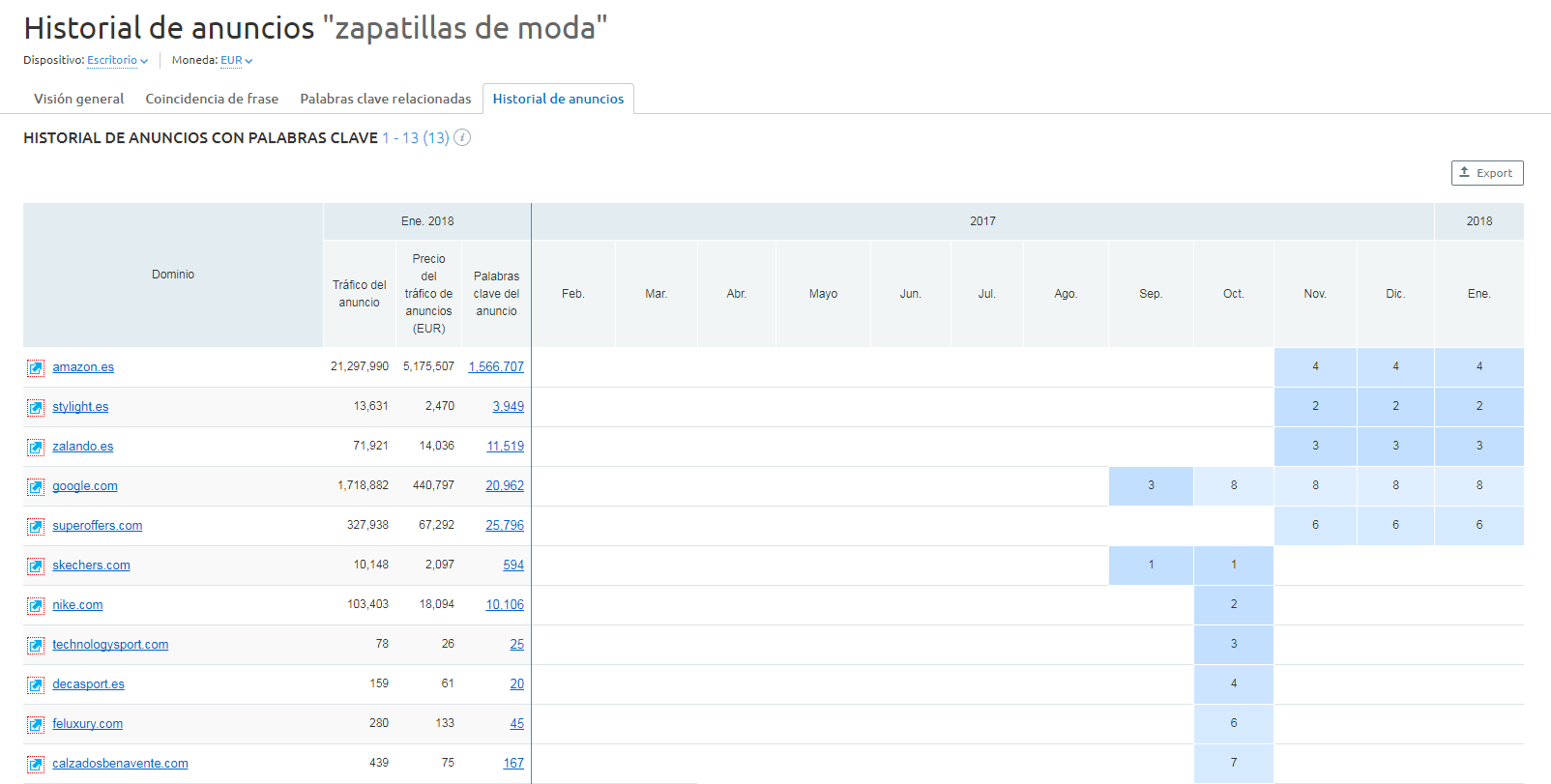Open amazon.es ad keywords count 1,566,707
The image size is (1551, 784).
[x=496, y=367]
